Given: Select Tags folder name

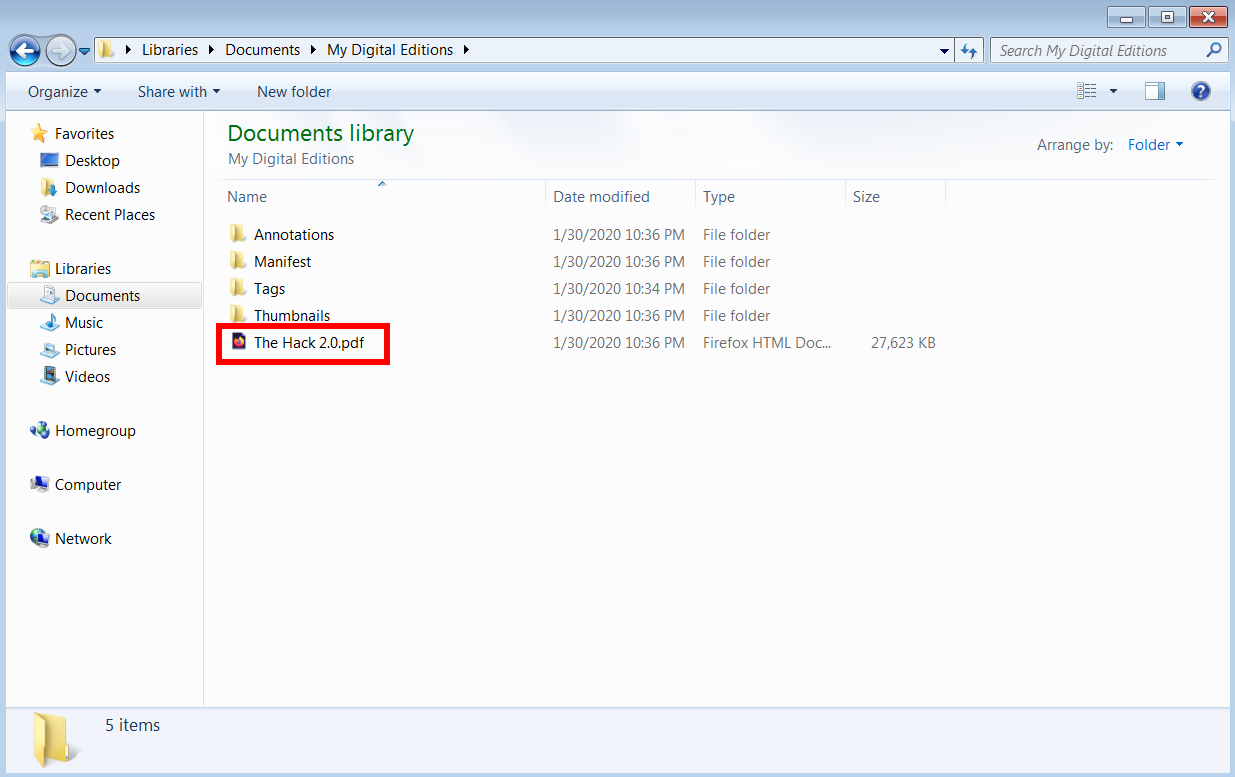Looking at the screenshot, I should (x=269, y=288).
